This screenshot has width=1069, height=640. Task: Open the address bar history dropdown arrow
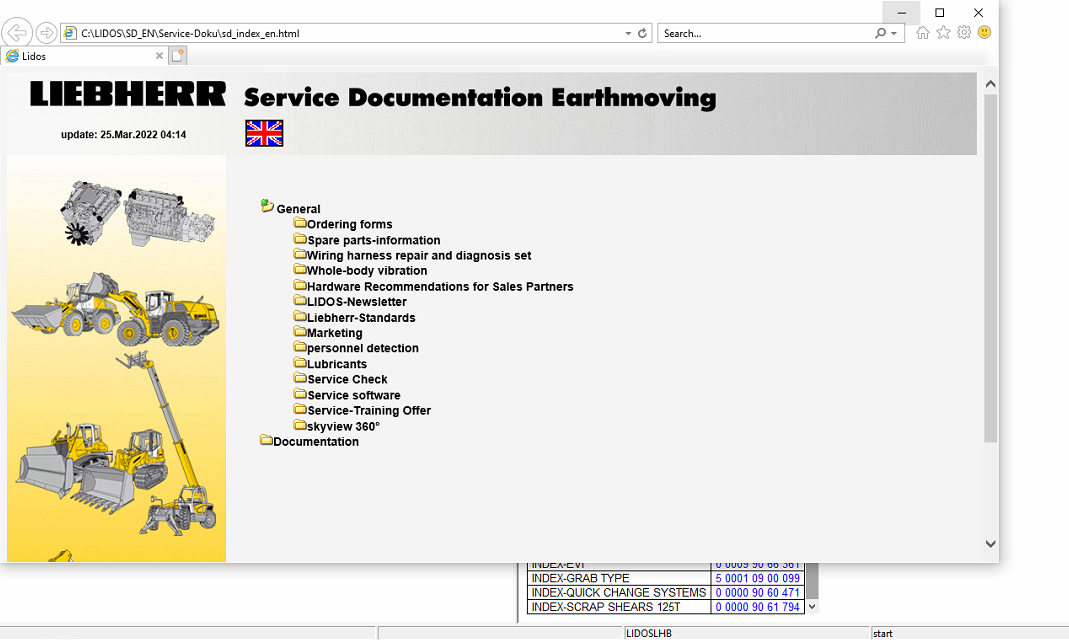[628, 33]
